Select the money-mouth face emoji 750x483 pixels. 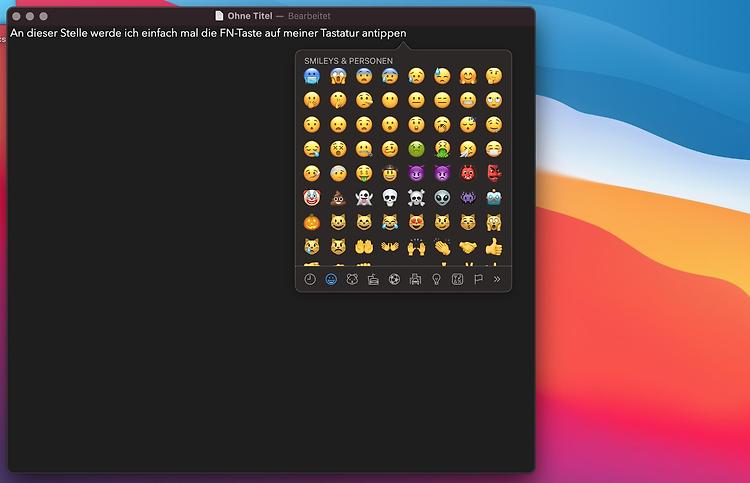tap(364, 174)
